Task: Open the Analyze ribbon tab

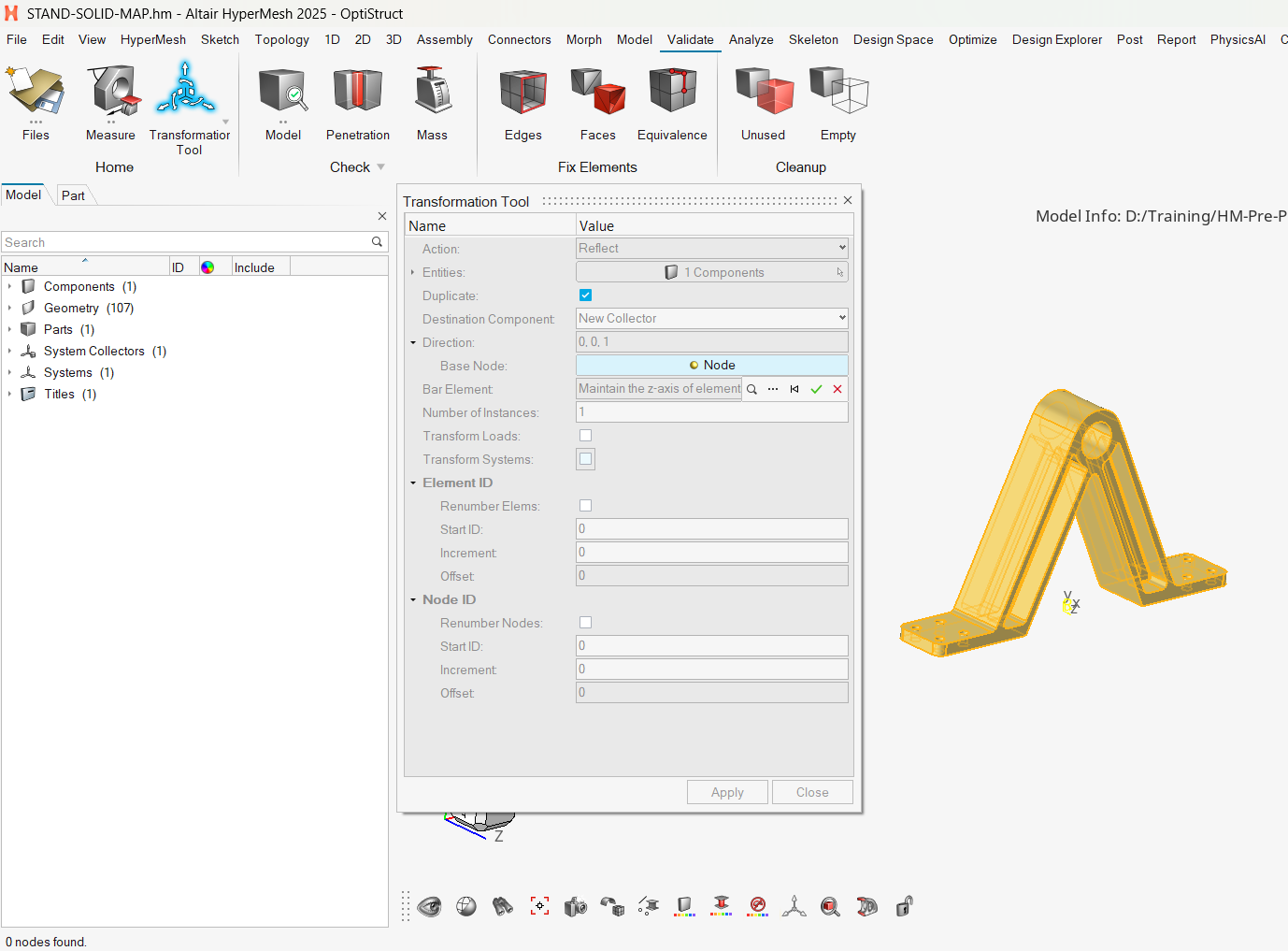Action: pyautogui.click(x=751, y=40)
